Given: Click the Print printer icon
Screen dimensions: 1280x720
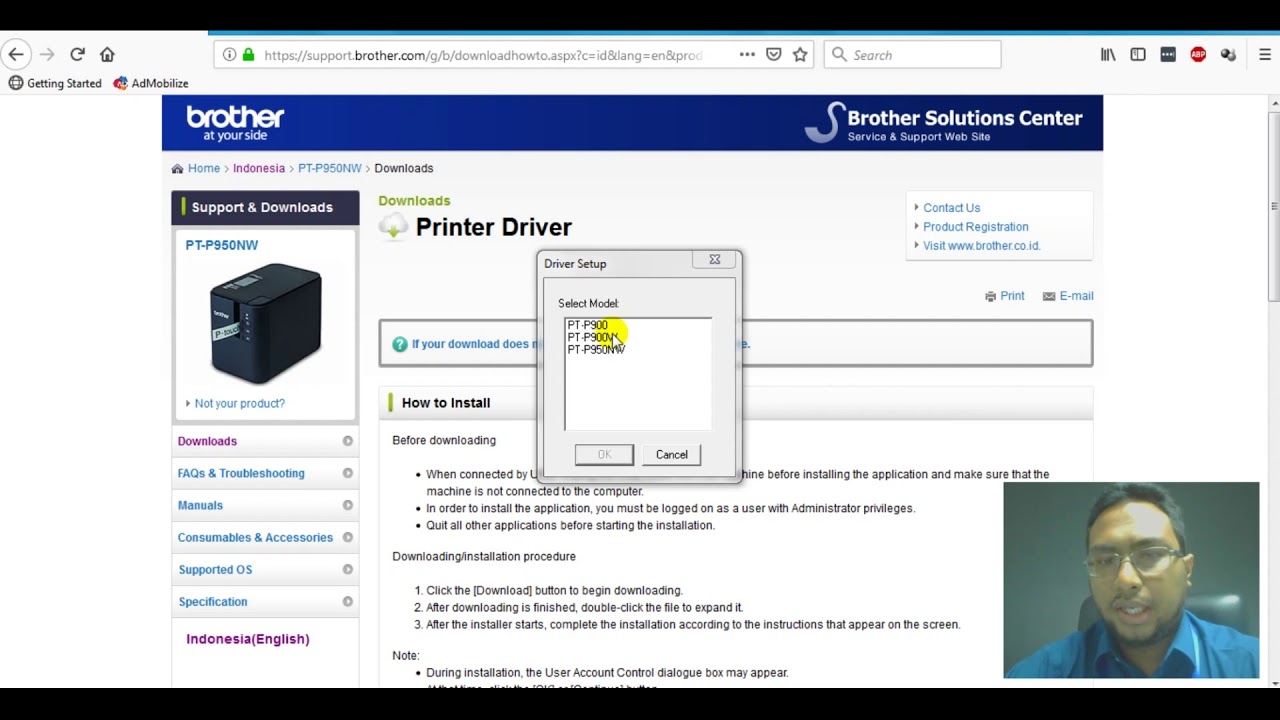Looking at the screenshot, I should point(990,296).
